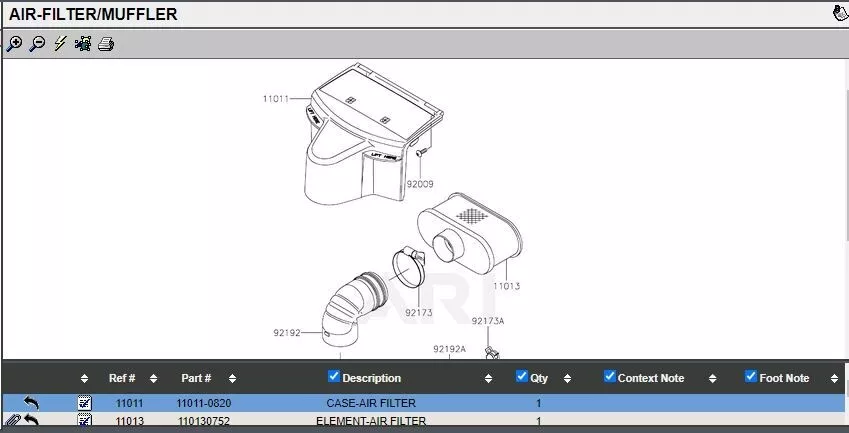Disable the Context Note column checkbox
The width and height of the screenshot is (849, 433).
point(609,377)
